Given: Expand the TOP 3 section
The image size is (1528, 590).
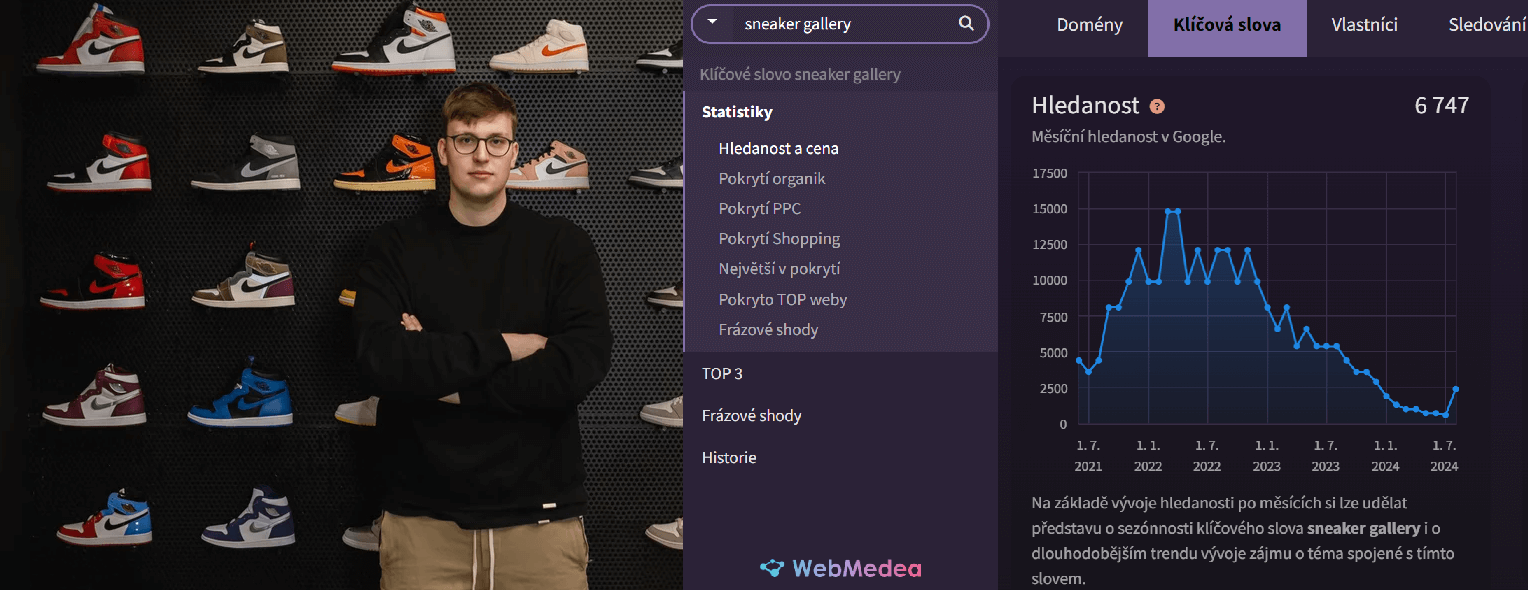Looking at the screenshot, I should 722,374.
